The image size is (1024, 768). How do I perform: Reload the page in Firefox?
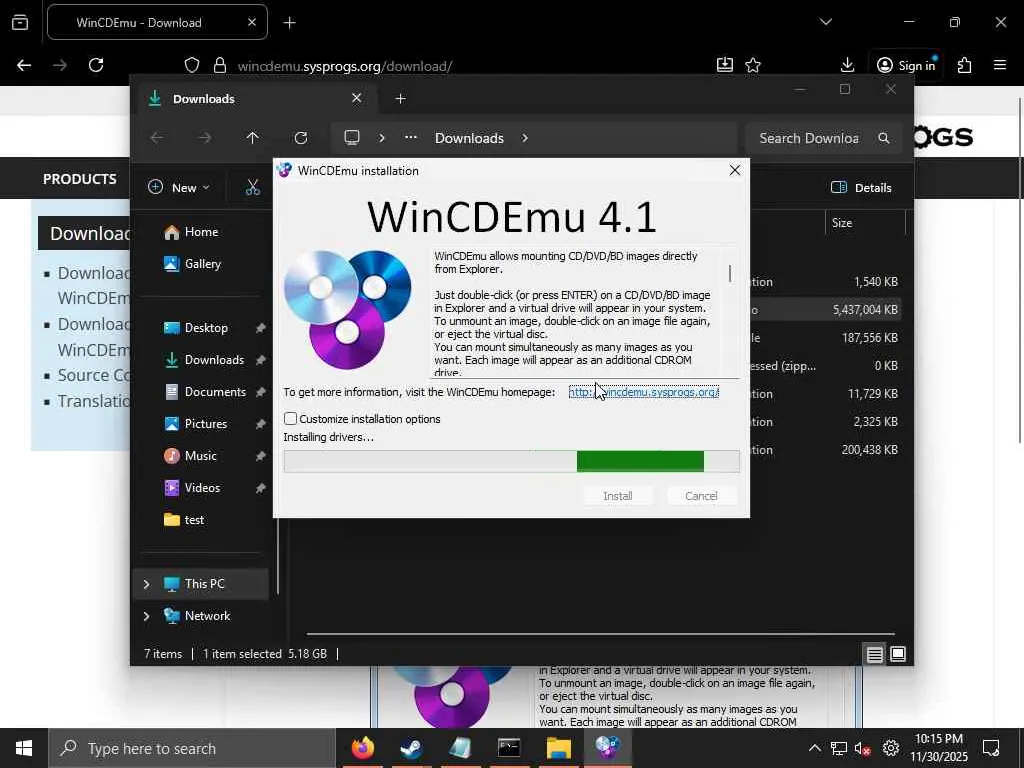point(96,65)
